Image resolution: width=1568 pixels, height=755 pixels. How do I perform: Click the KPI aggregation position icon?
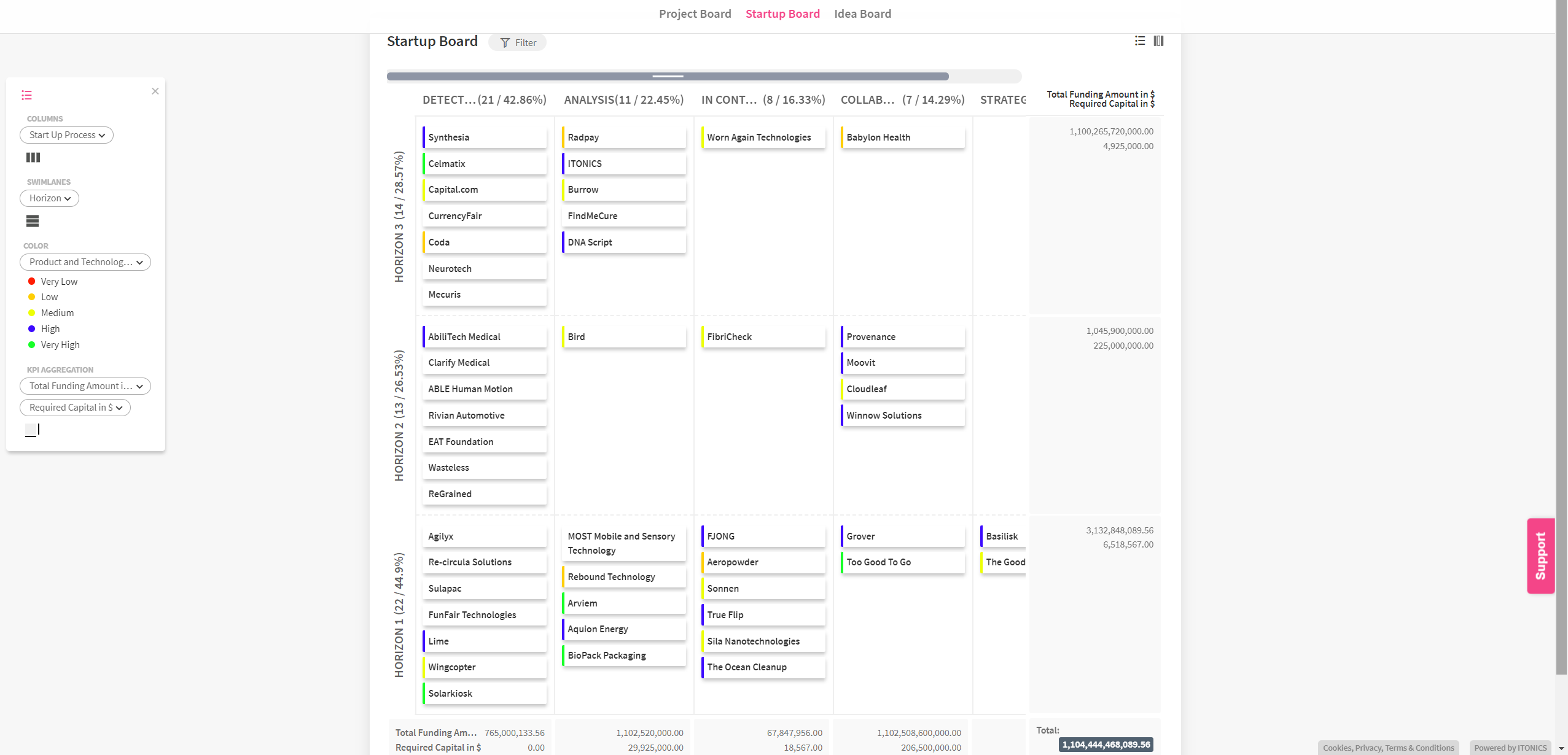pos(33,430)
